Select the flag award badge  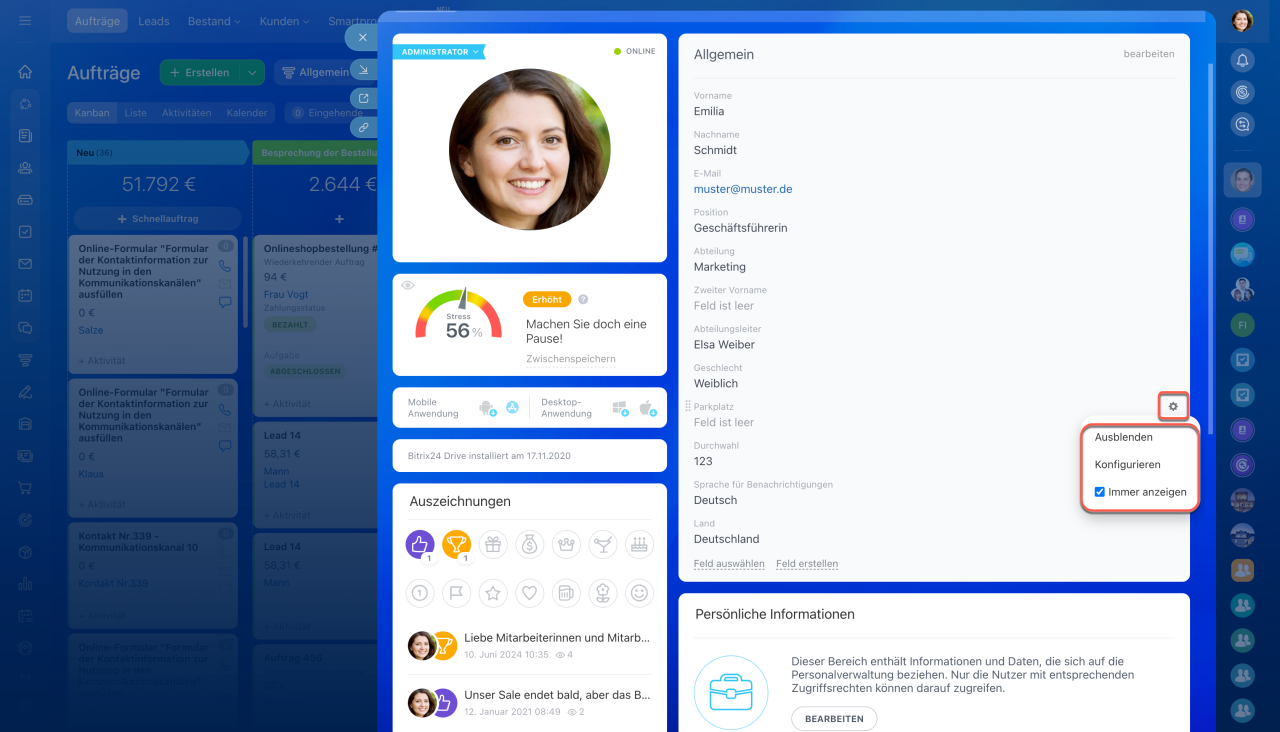coord(457,593)
